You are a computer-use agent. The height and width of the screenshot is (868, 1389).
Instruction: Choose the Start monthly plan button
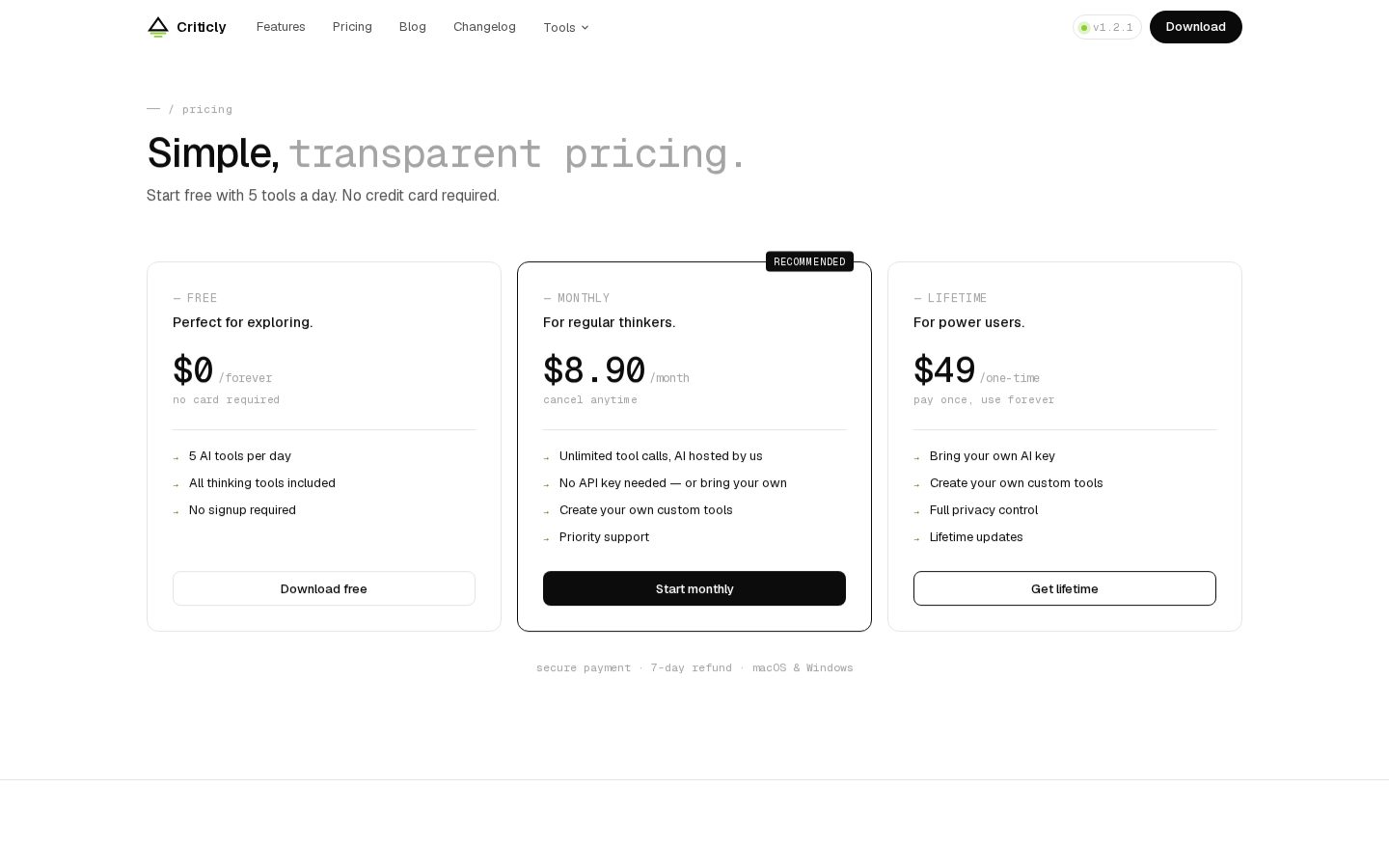694,588
